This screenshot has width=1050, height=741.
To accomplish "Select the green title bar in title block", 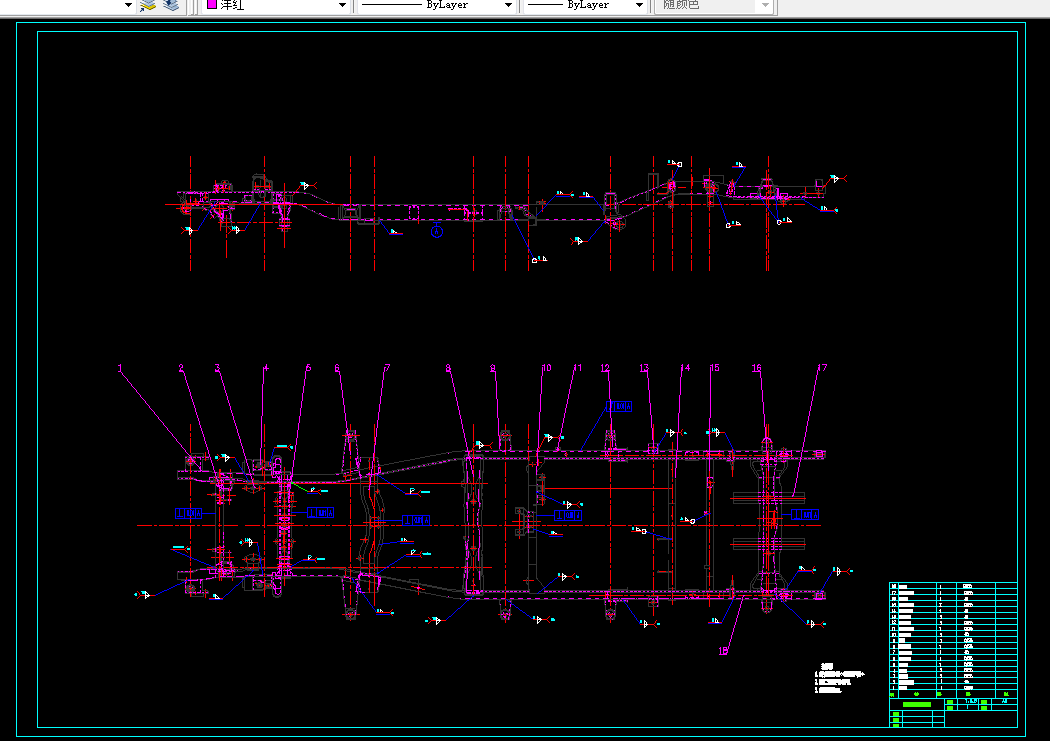I will [x=917, y=704].
